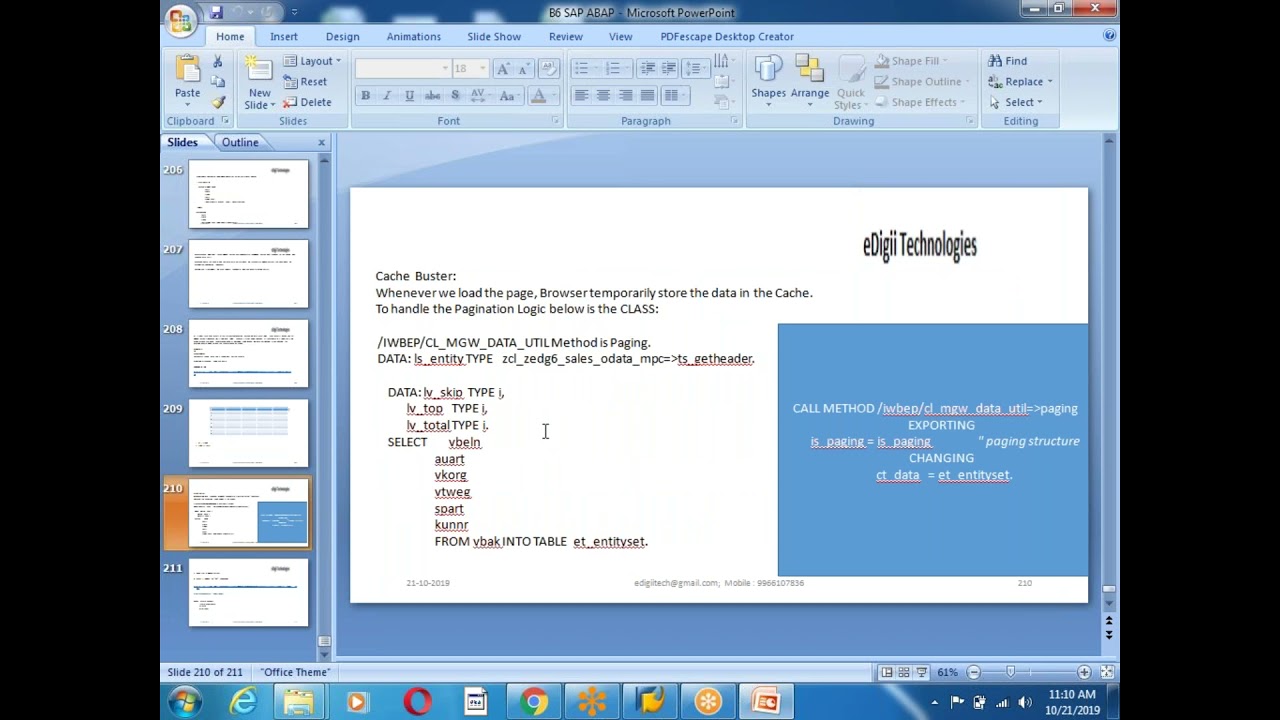Open Windows Start menu

coord(185,702)
